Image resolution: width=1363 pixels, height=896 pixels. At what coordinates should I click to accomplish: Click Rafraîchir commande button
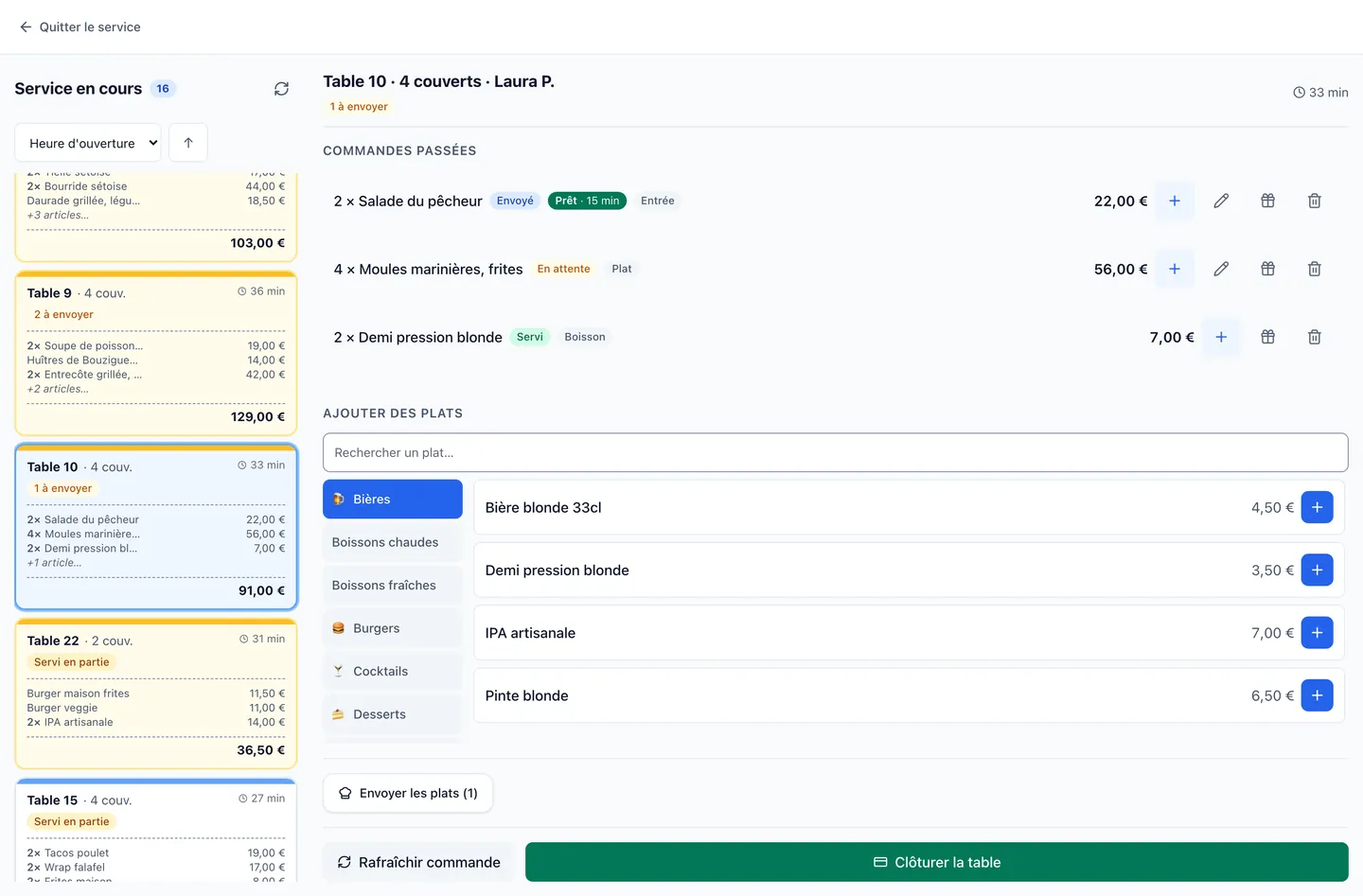pos(419,862)
